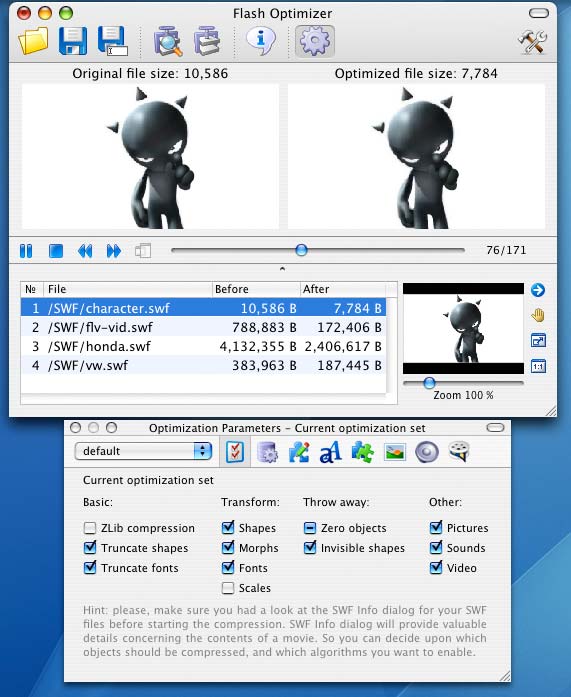Select the hand pan tool icon

[x=538, y=316]
